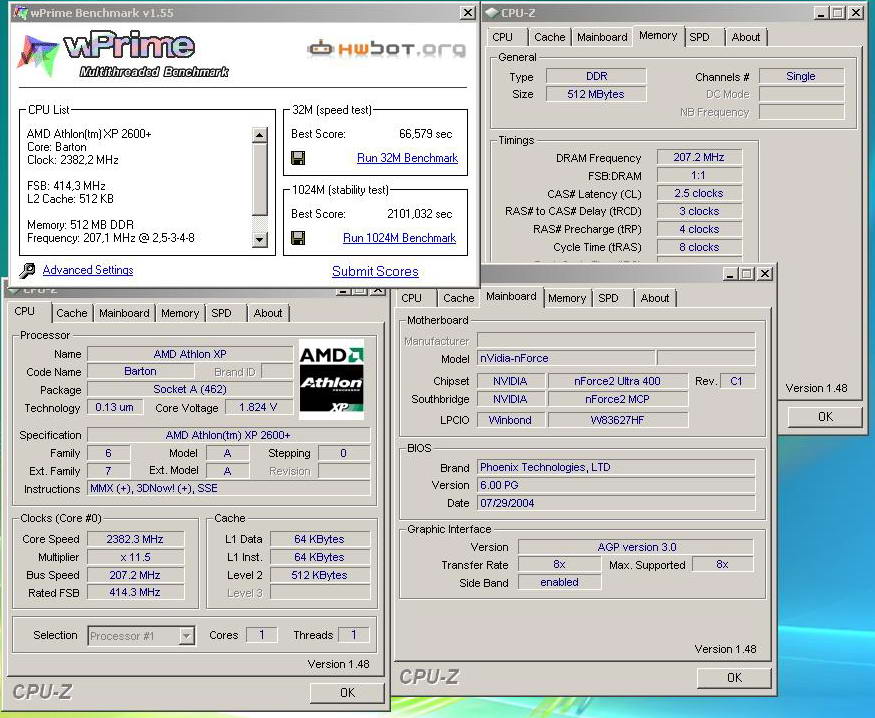This screenshot has height=718, width=875.
Task: Select Mainboard tab in Memory window
Action: pyautogui.click(x=602, y=37)
